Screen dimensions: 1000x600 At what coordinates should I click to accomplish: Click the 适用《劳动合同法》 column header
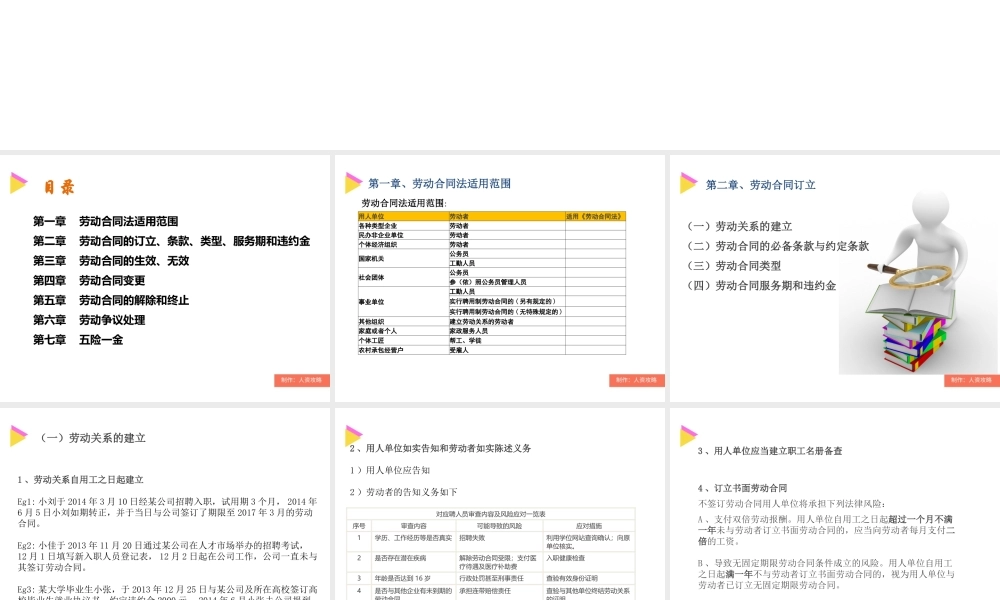click(595, 216)
